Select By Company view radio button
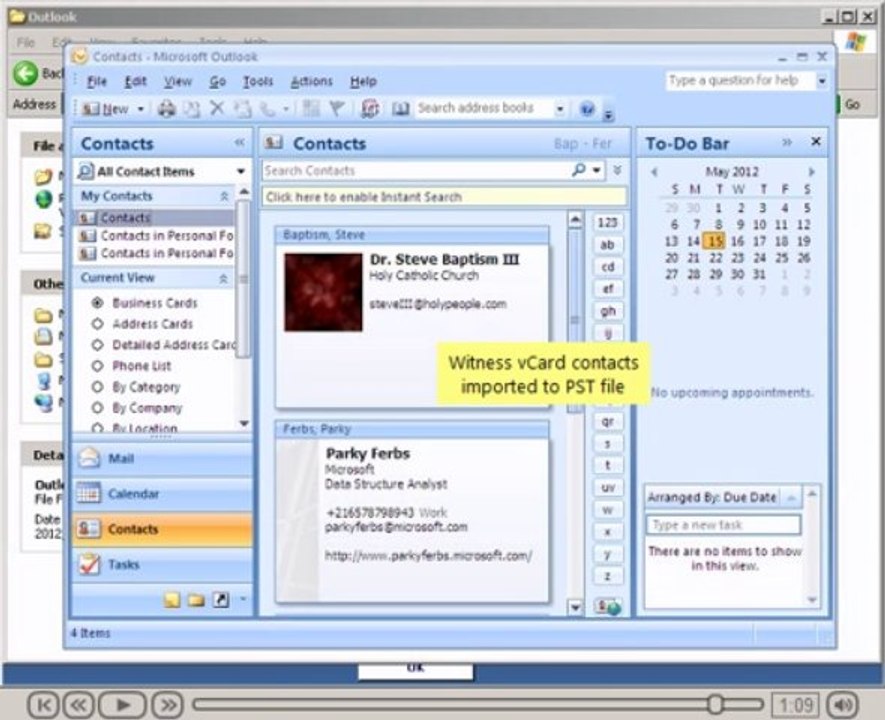This screenshot has height=720, width=885. tap(97, 407)
